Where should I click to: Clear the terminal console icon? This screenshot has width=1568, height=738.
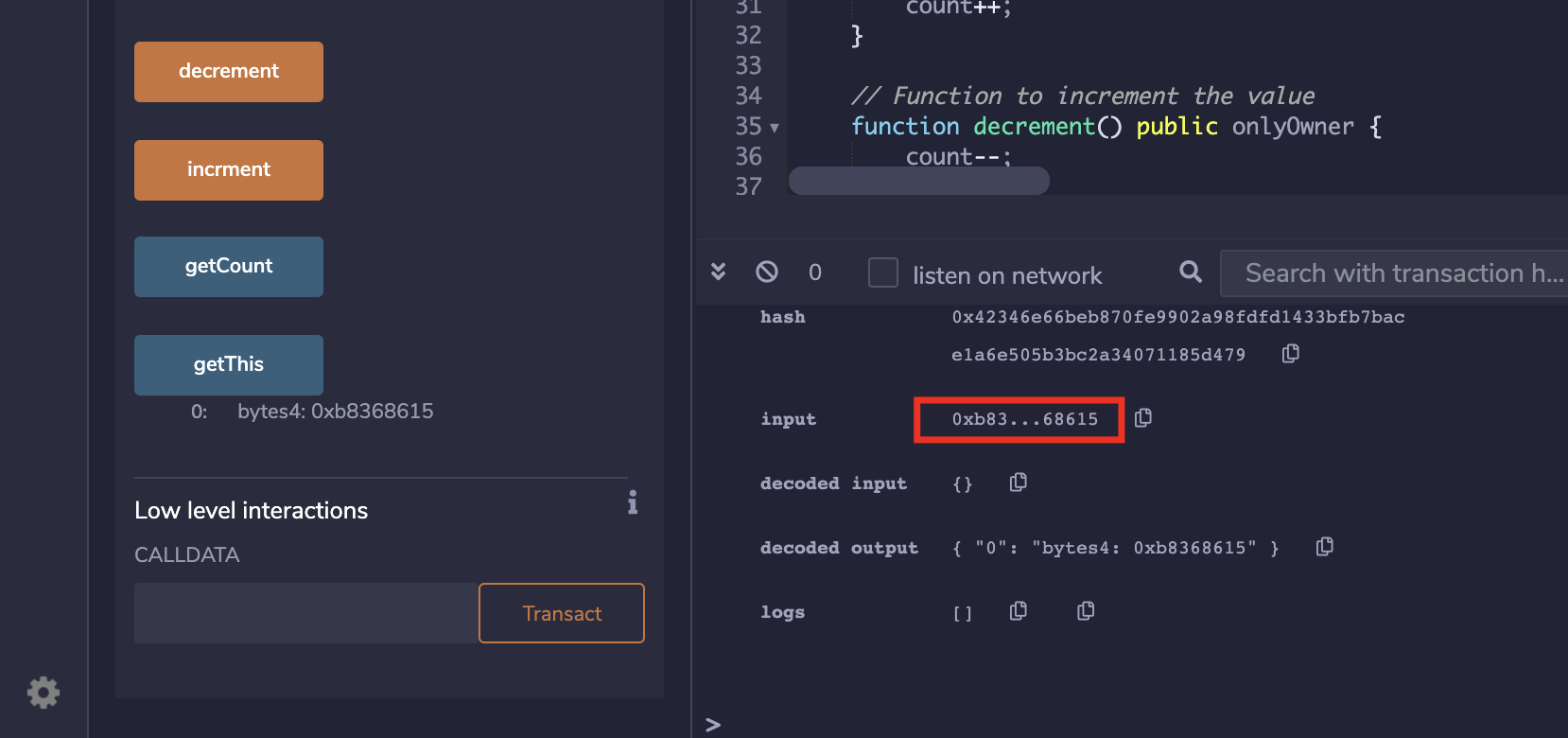click(x=767, y=272)
